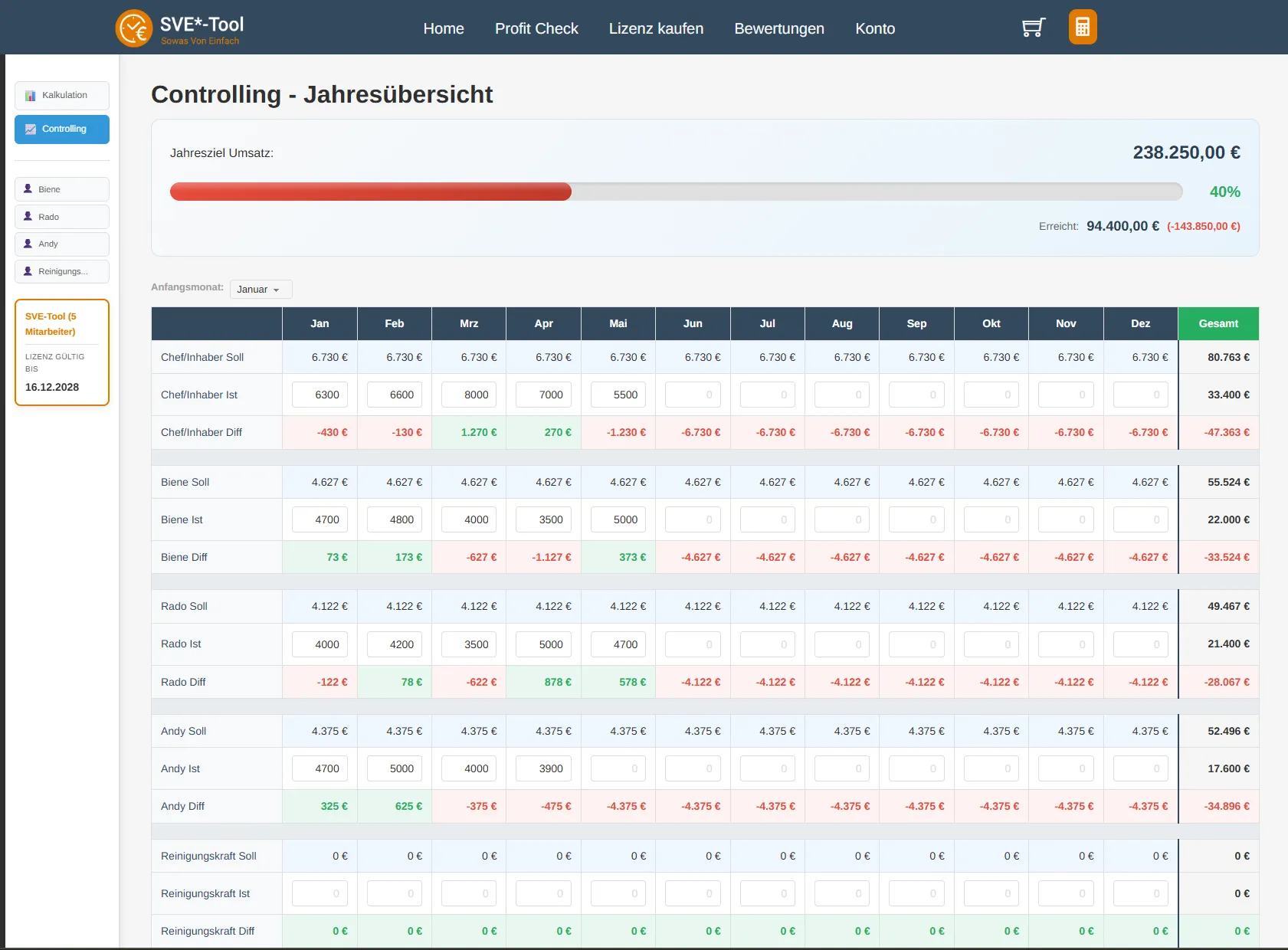Go to the Home menu item

pyautogui.click(x=443, y=28)
